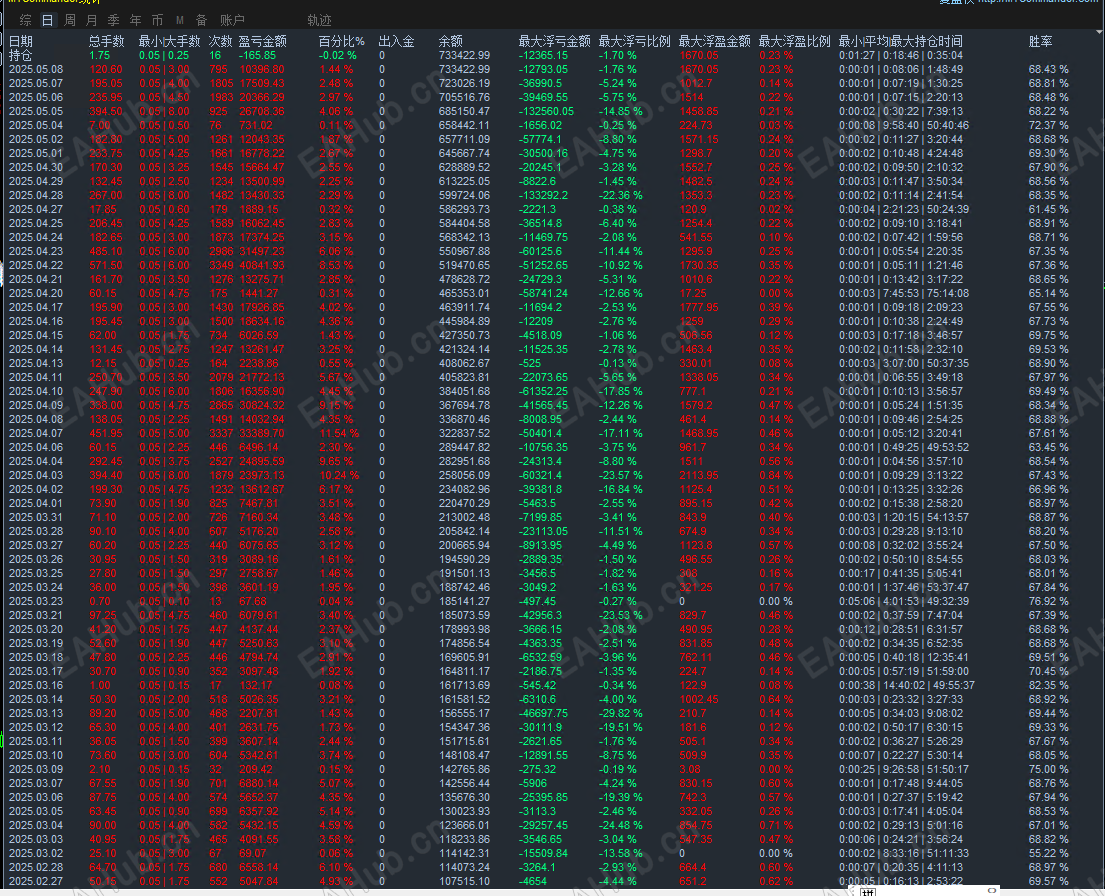Click the 出入金 column header
Viewport: 1105px width, 896px height.
[396, 42]
